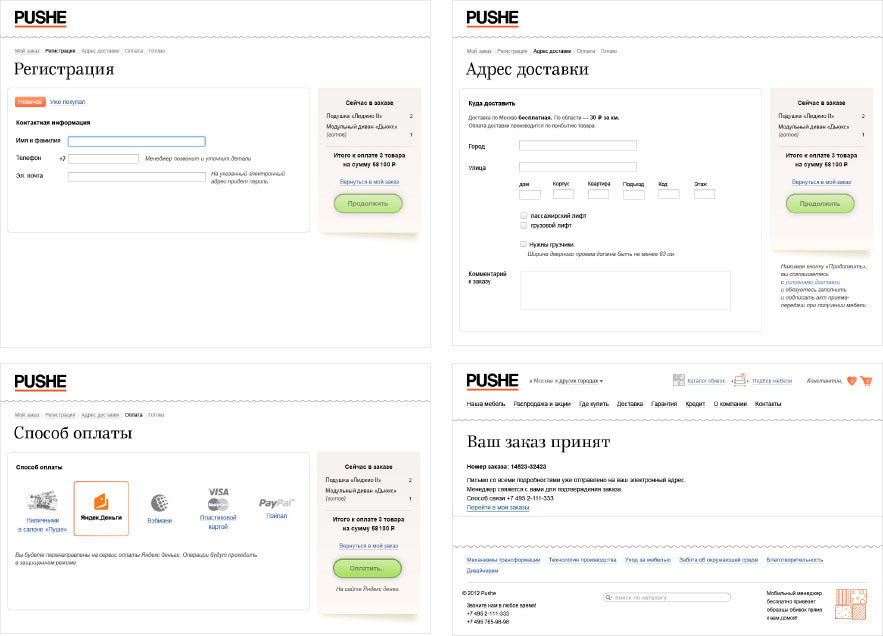The width and height of the screenshot is (883, 636).
Task: Click the 'Комментарий к заказу' text area
Action: (624, 290)
